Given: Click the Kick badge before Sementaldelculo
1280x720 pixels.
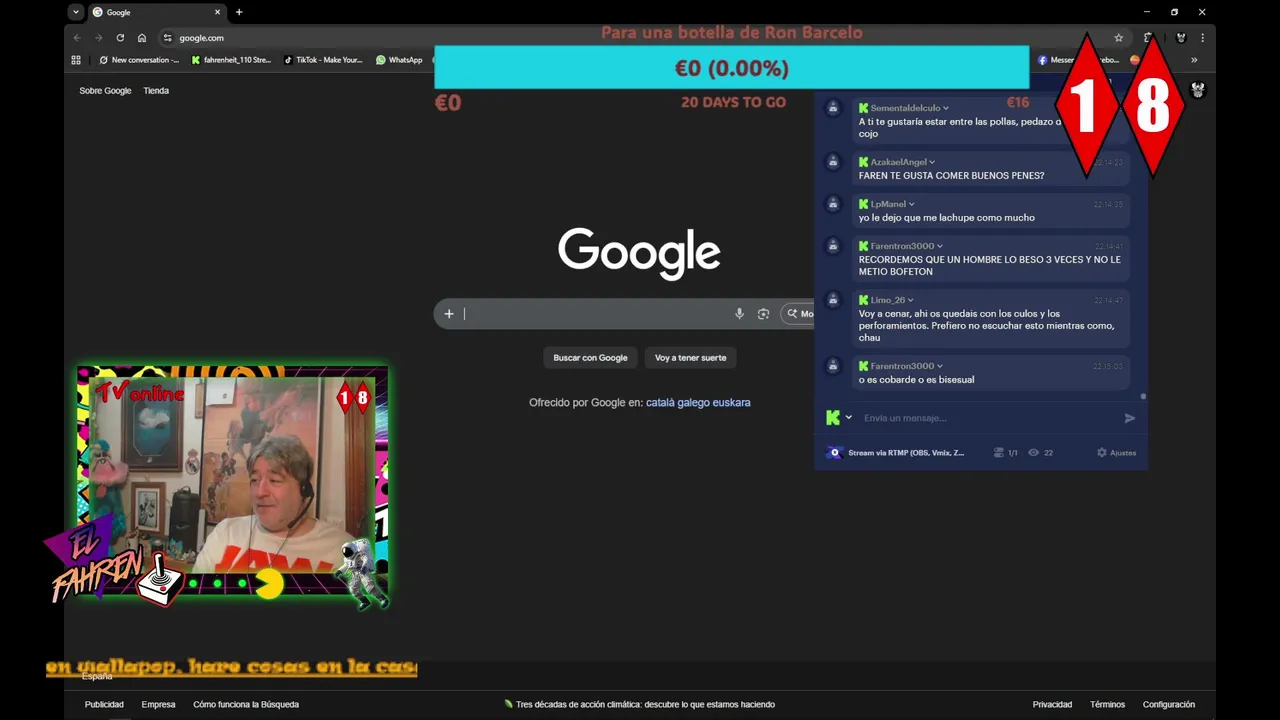Looking at the screenshot, I should [863, 108].
